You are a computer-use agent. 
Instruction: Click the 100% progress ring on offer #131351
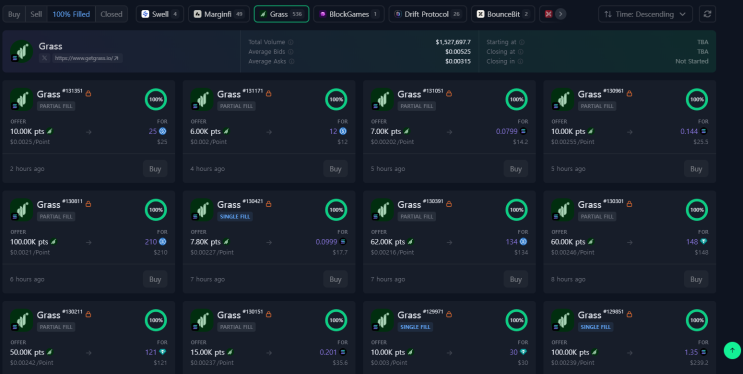point(156,100)
